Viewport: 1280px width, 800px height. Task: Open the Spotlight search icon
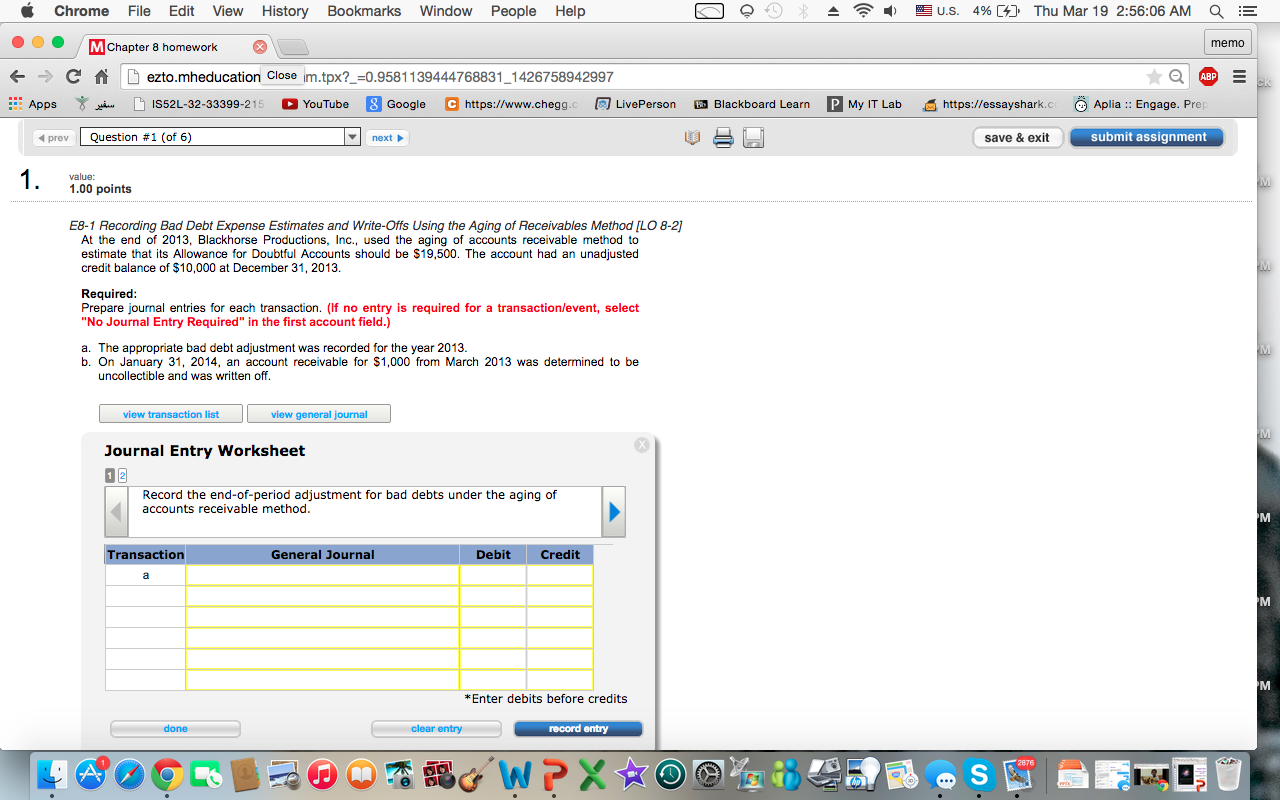(1216, 11)
